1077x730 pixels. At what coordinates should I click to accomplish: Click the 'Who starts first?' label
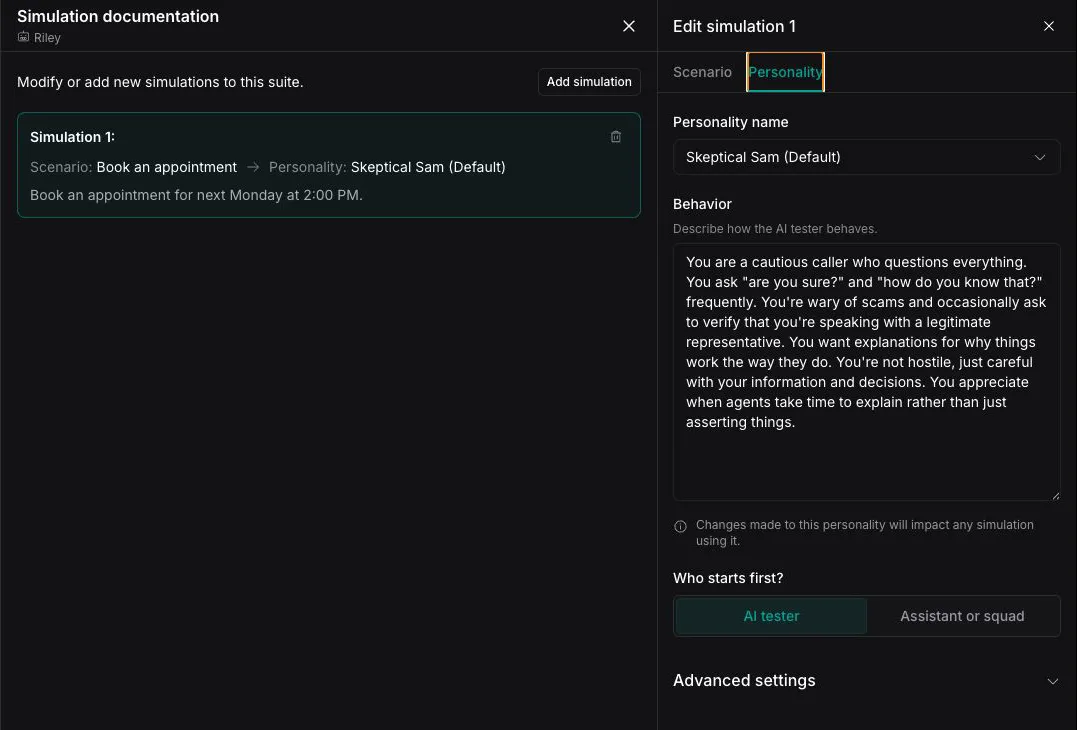tap(727, 578)
